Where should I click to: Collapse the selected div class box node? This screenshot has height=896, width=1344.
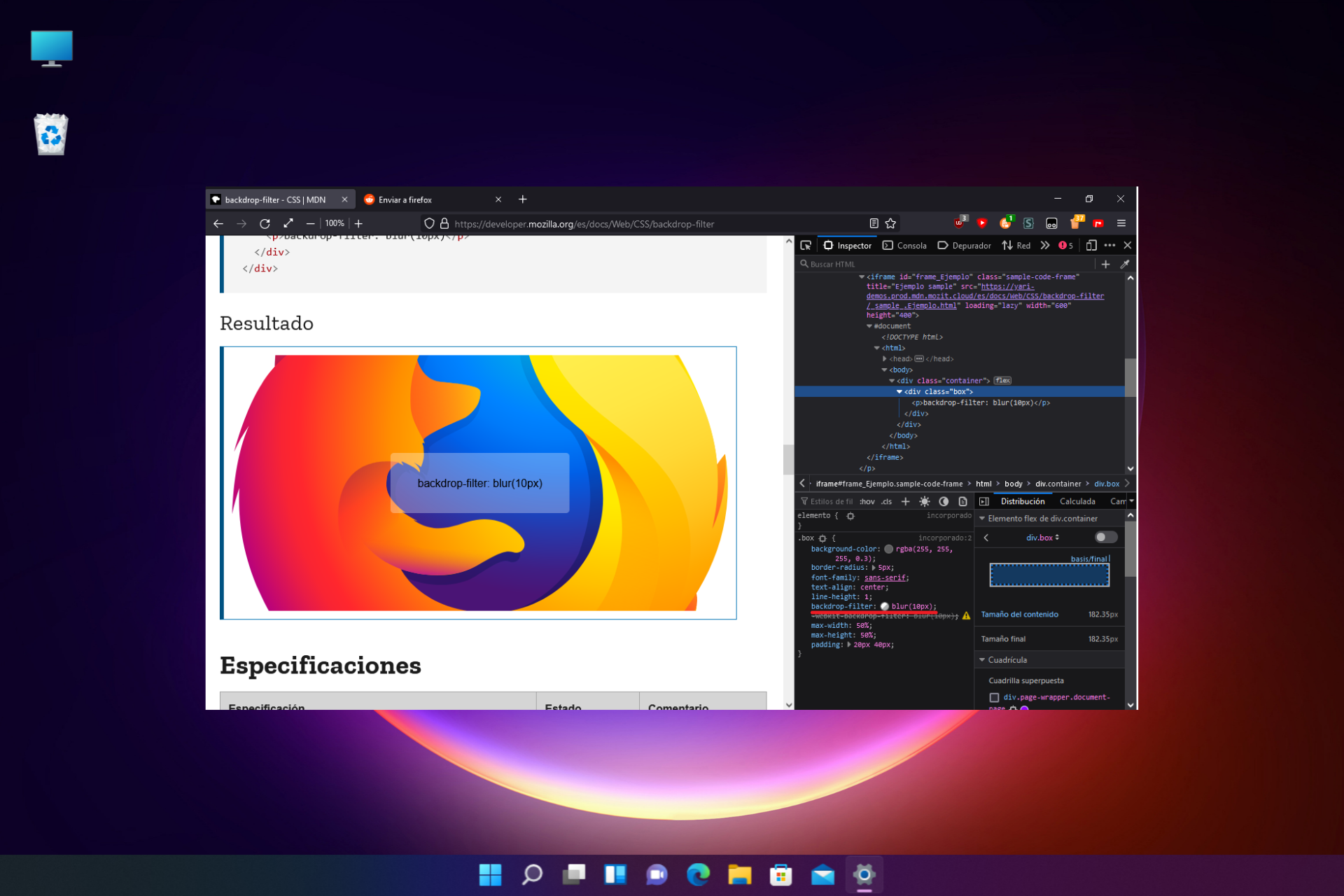coord(899,392)
